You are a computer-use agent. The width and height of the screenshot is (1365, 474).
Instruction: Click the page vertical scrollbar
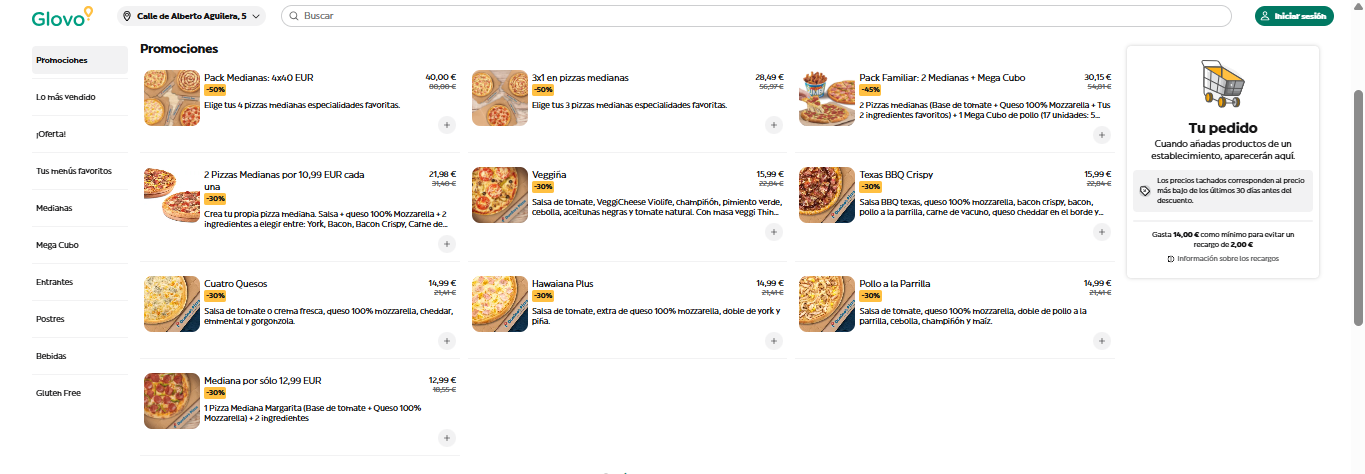pos(1358,207)
